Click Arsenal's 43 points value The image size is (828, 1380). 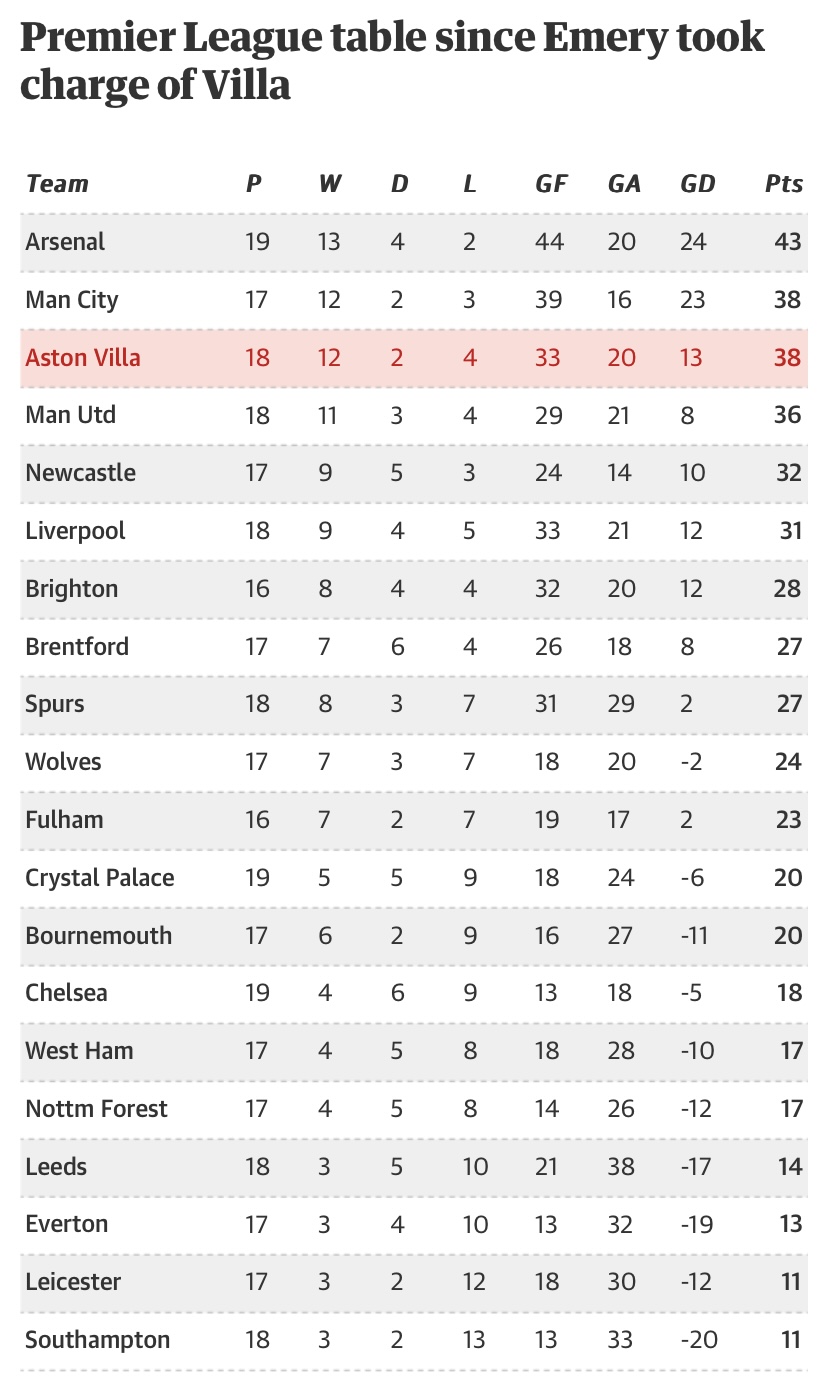[x=788, y=242]
